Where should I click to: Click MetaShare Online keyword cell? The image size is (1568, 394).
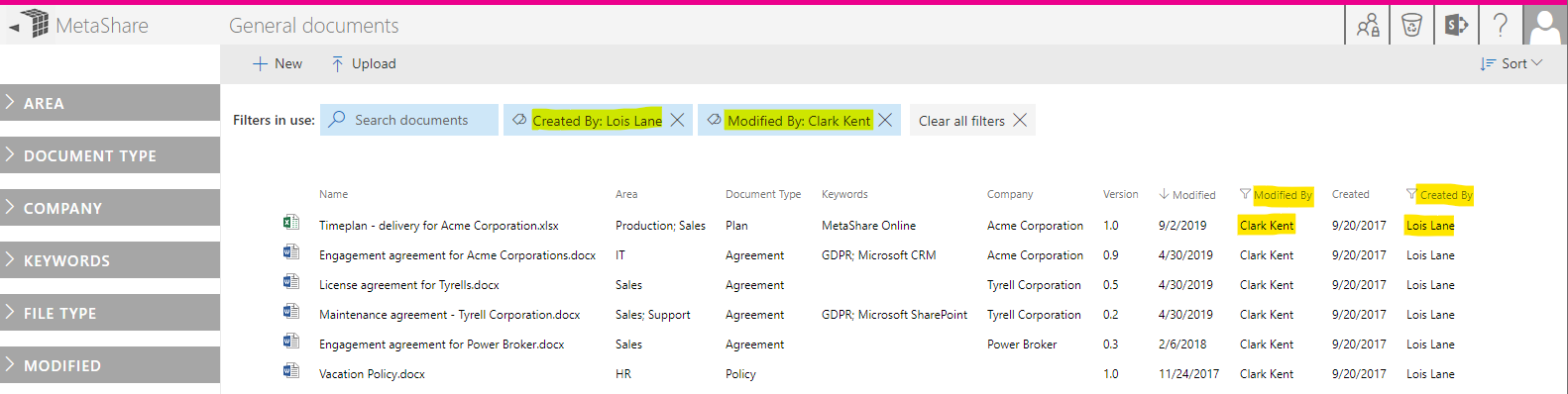868,226
